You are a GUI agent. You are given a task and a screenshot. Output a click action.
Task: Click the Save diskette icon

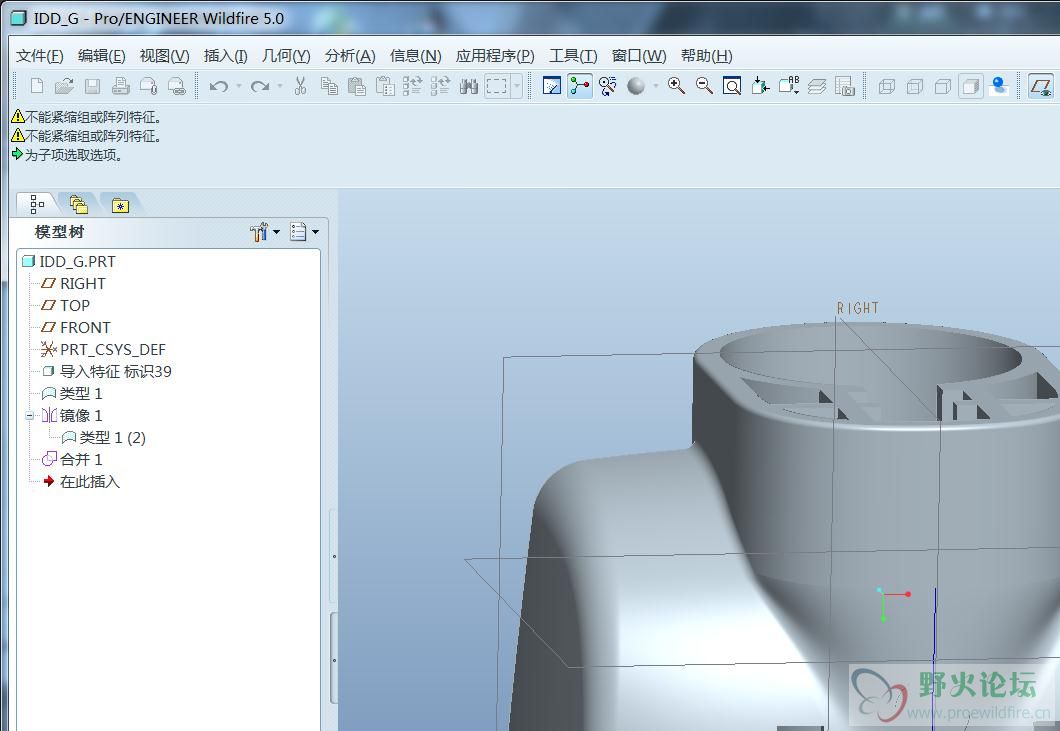pyautogui.click(x=92, y=86)
